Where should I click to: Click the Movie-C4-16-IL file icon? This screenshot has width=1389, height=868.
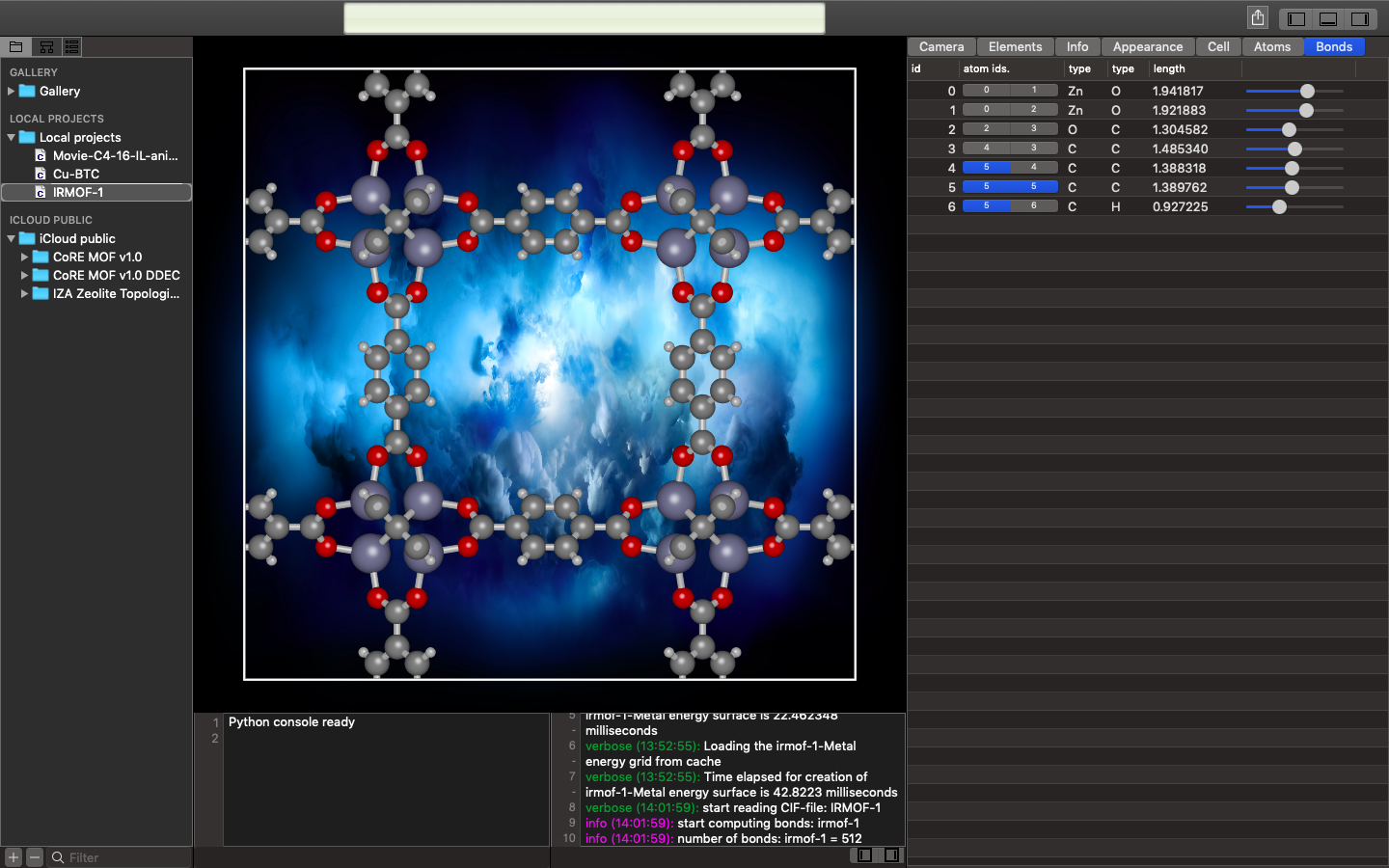point(41,155)
